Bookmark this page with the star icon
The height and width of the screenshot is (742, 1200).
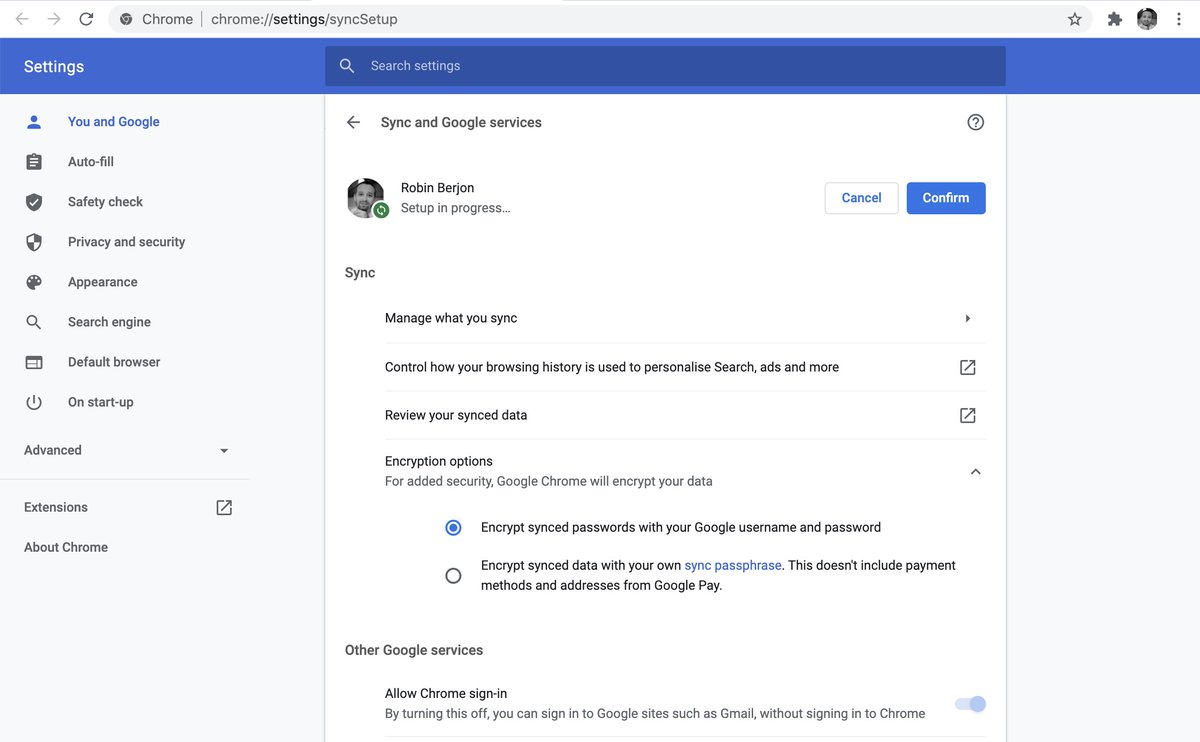1075,19
